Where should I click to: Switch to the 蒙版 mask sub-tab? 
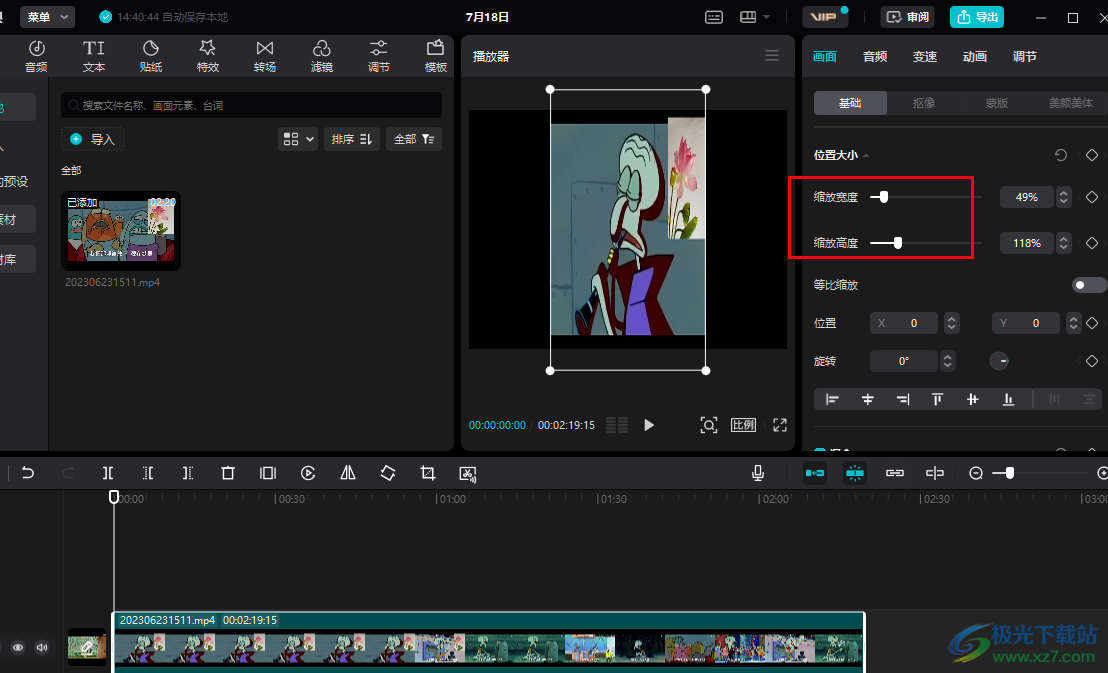coord(996,103)
